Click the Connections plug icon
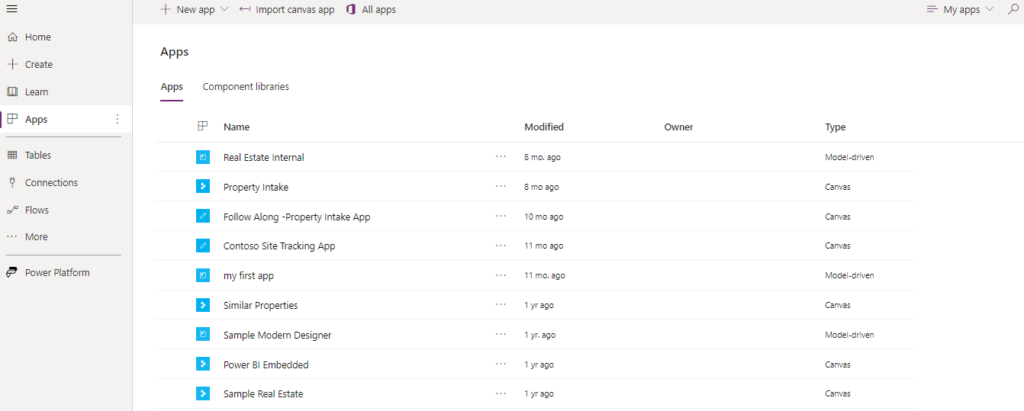This screenshot has width=1024, height=411. click(x=12, y=183)
